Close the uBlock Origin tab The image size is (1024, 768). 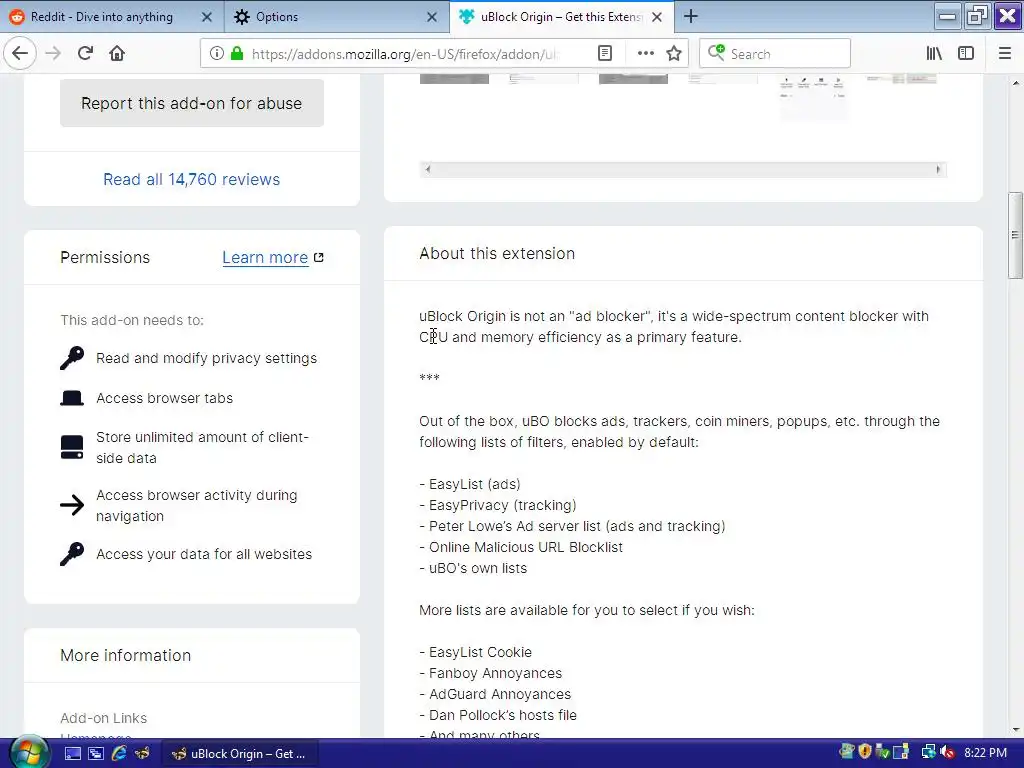[x=657, y=17]
